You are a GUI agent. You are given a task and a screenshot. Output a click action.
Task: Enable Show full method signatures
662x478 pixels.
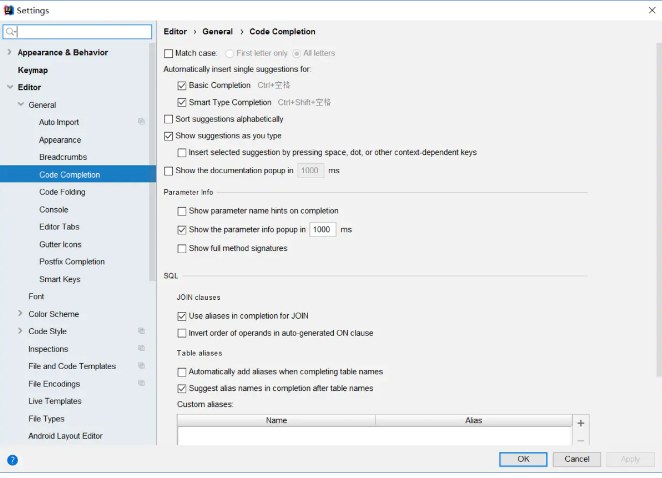[182, 248]
